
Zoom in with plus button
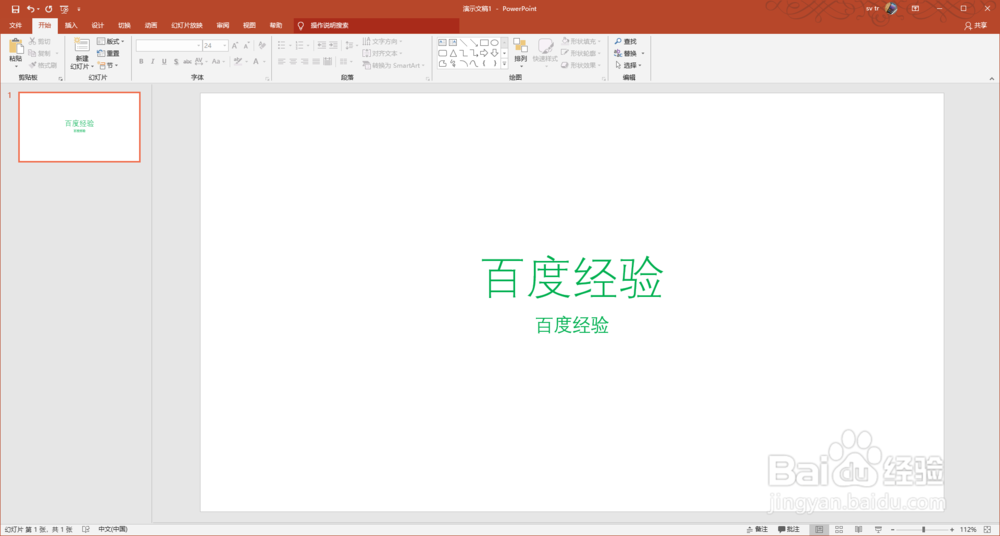tap(952, 530)
